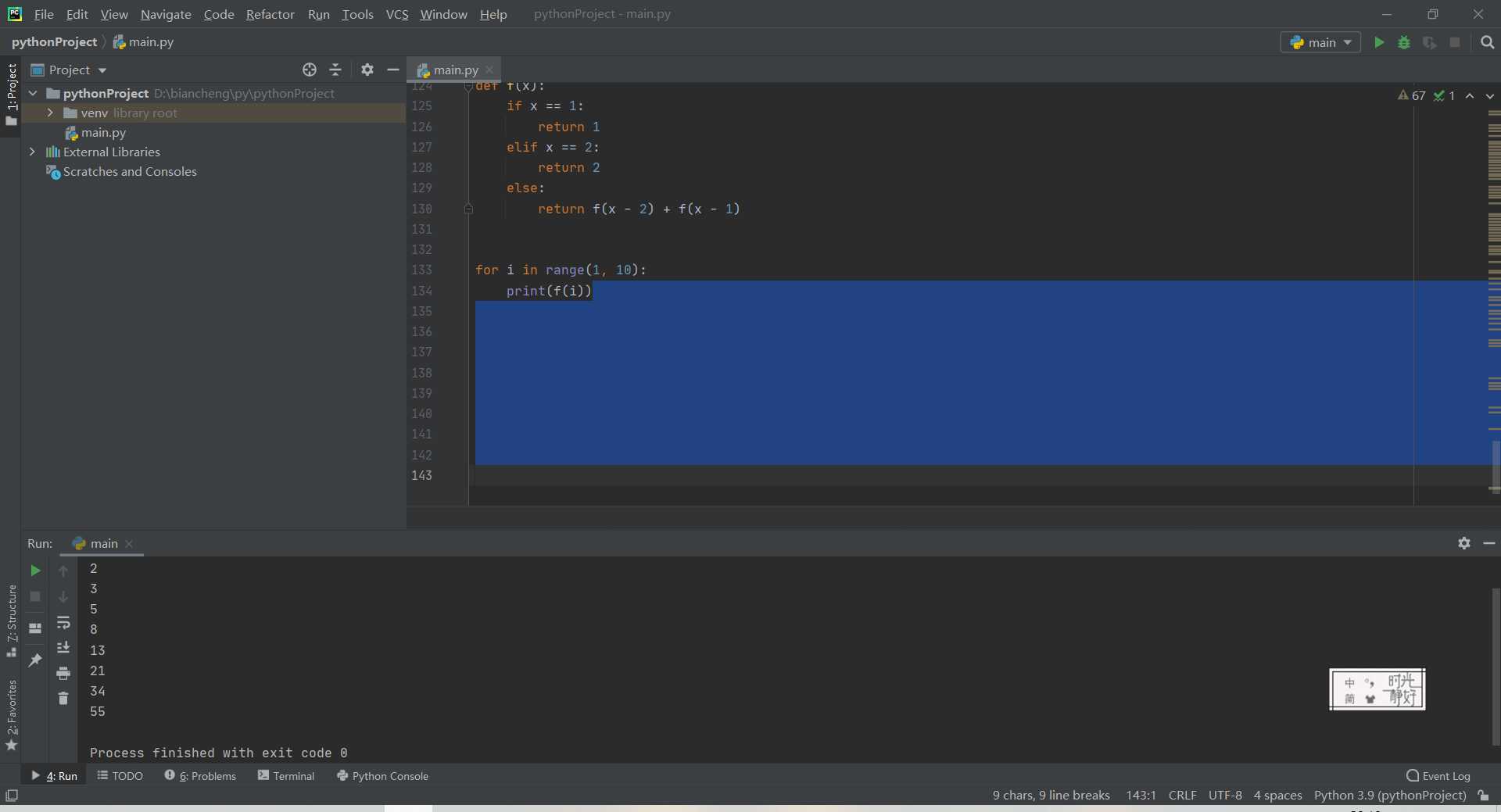Open the VCS menu
The width and height of the screenshot is (1501, 812).
pyautogui.click(x=397, y=14)
